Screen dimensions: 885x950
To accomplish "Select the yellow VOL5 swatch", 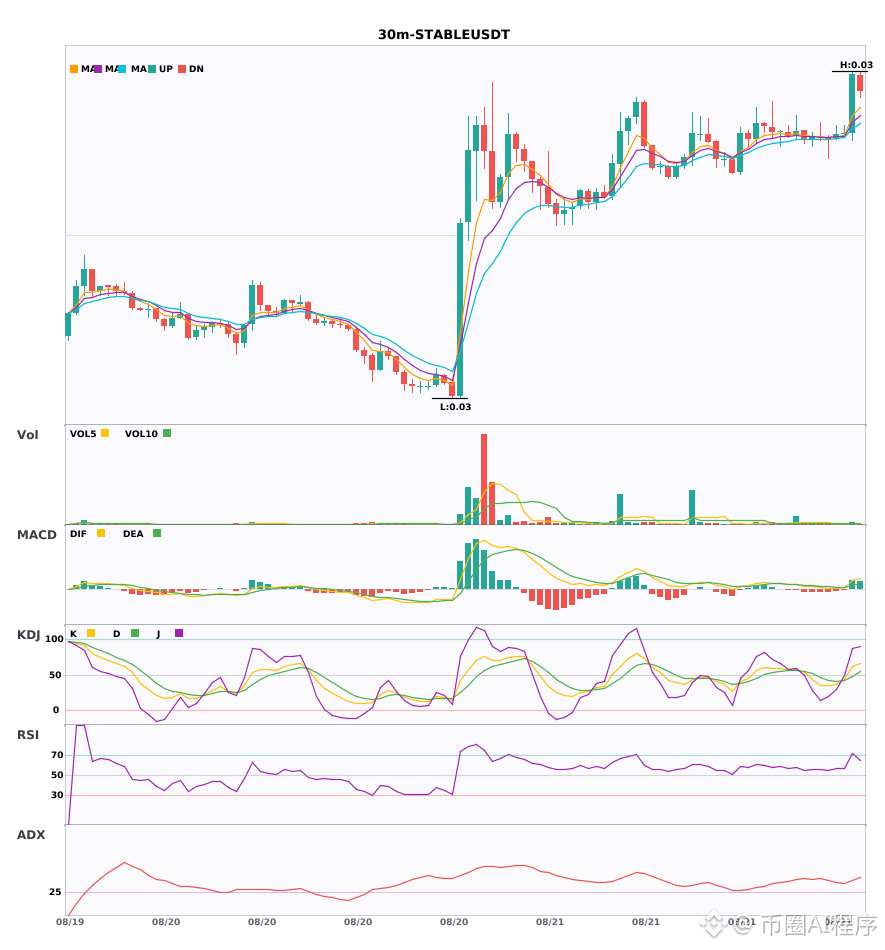I will [x=105, y=433].
